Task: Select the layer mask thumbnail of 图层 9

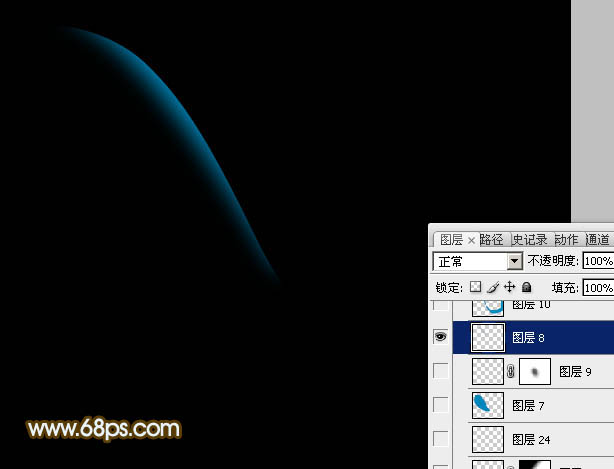Action: point(536,372)
